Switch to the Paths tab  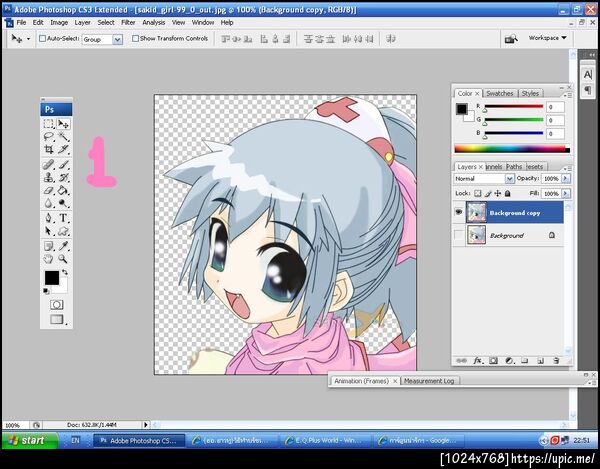click(x=514, y=167)
